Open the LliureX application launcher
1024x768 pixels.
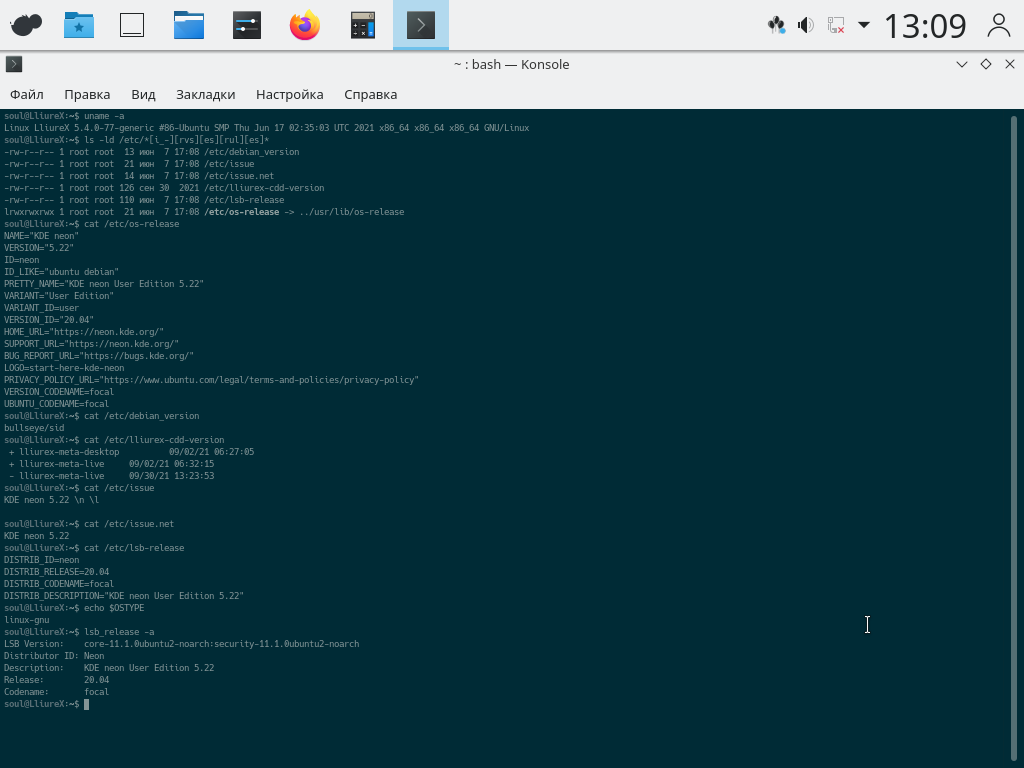tap(26, 25)
